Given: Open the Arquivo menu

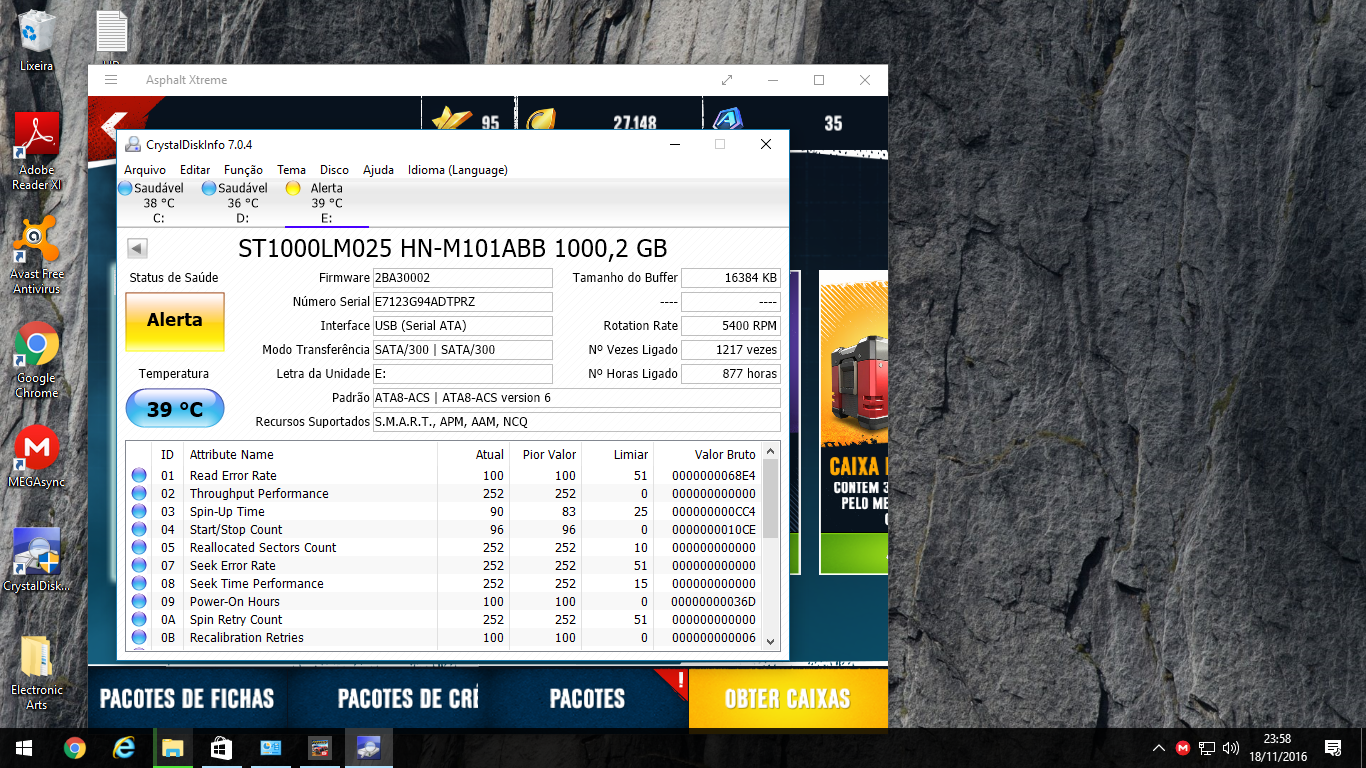Looking at the screenshot, I should tap(145, 170).
